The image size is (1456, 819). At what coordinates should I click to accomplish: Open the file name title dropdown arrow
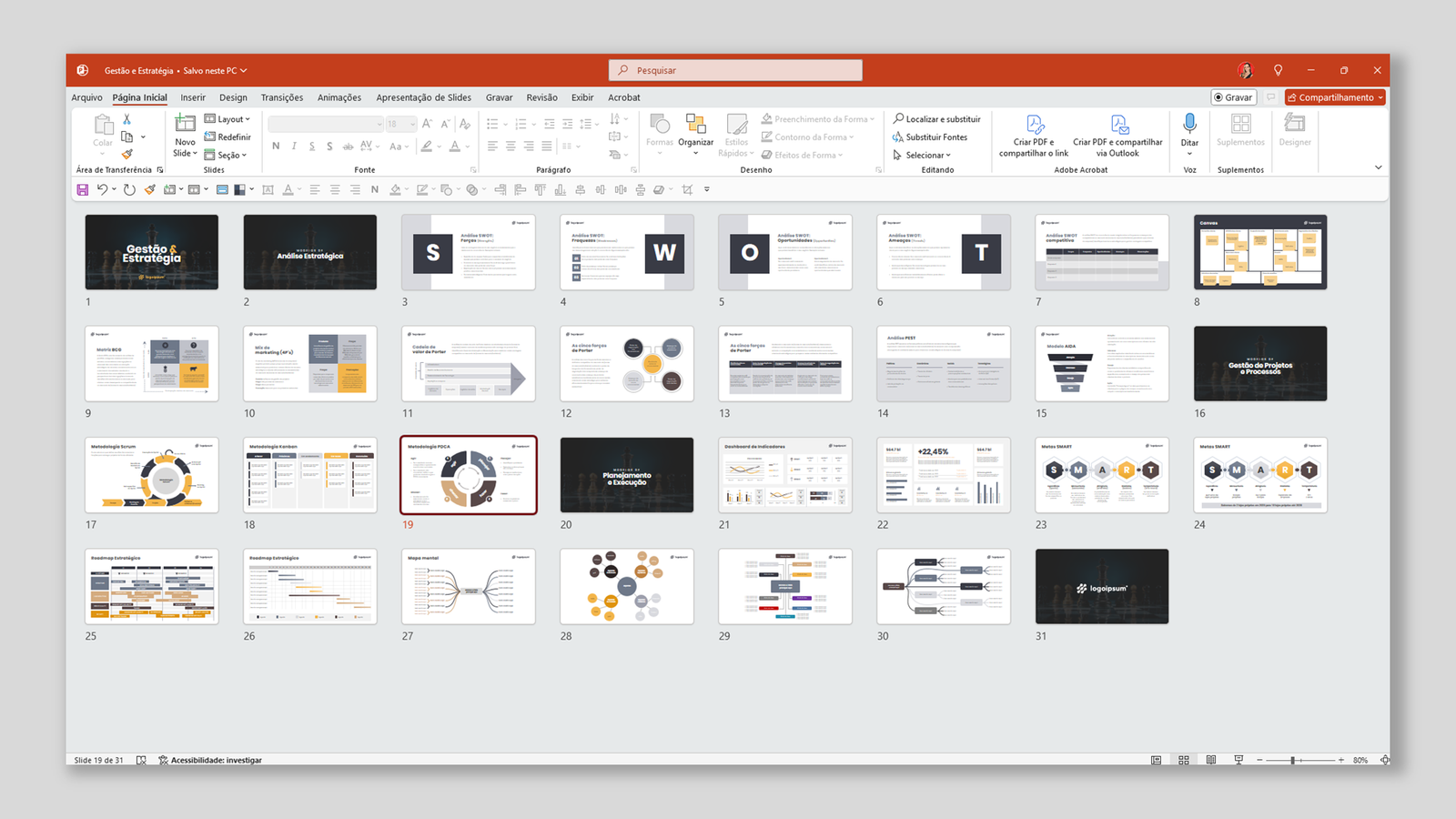tap(244, 71)
